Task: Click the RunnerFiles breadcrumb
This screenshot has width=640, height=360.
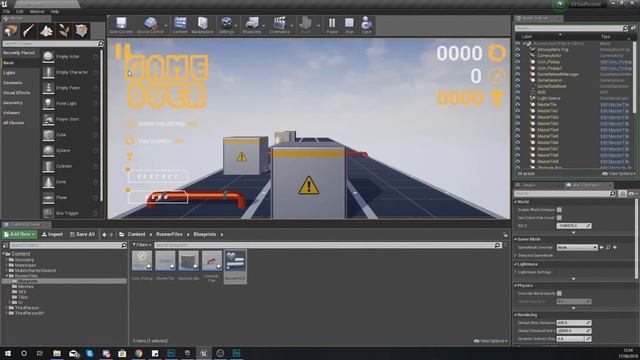Action: click(x=169, y=234)
